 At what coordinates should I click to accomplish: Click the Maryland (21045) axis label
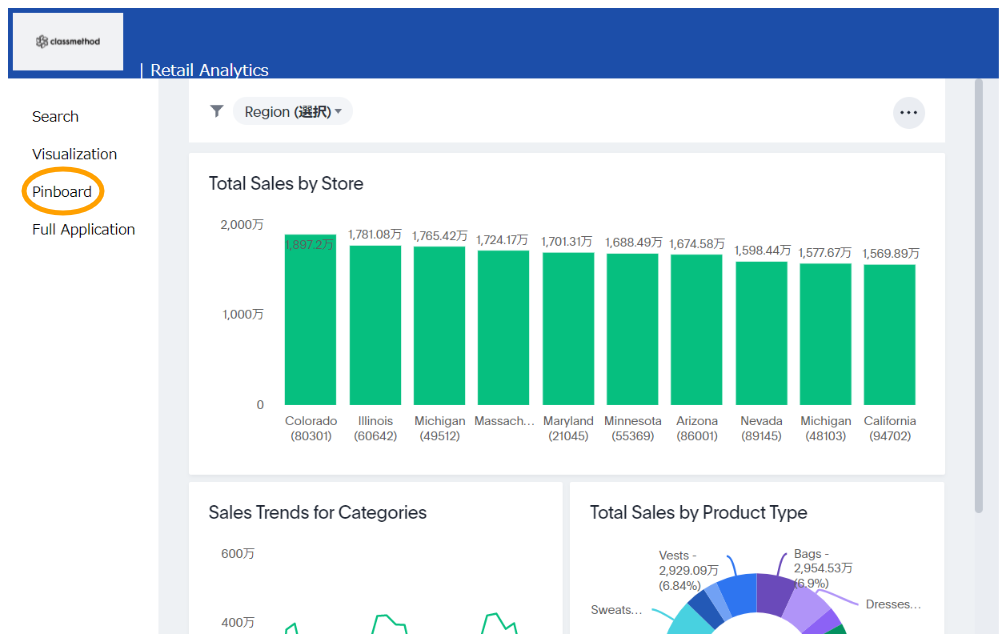(x=568, y=428)
